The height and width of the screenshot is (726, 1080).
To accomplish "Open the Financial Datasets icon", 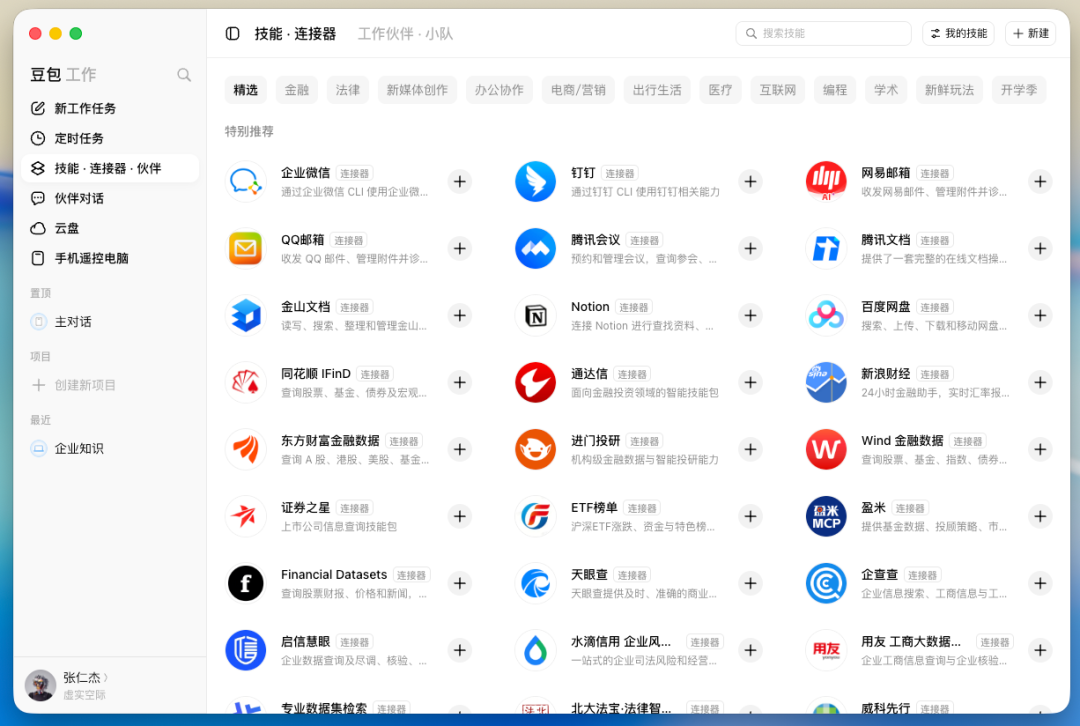I will pyautogui.click(x=246, y=583).
